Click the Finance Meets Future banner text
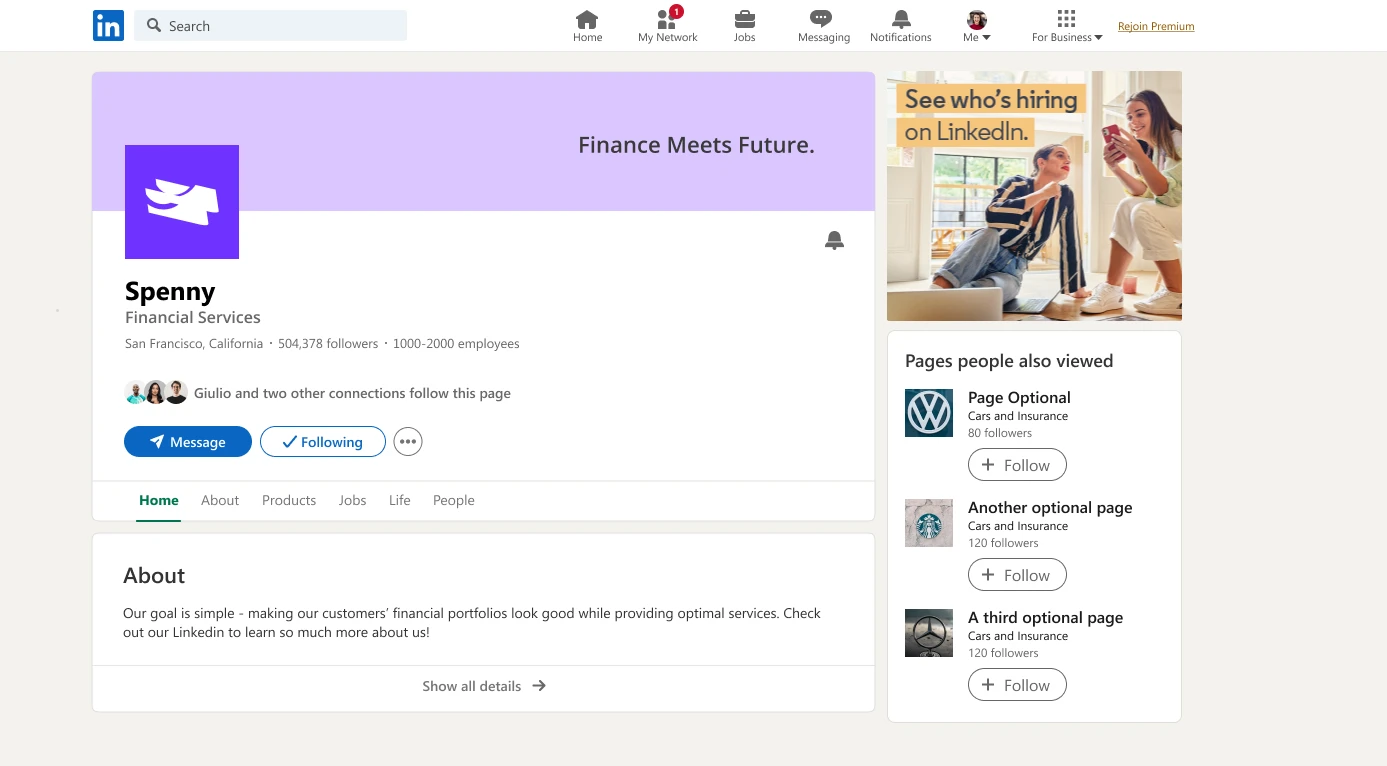The width and height of the screenshot is (1387, 766). pyautogui.click(x=697, y=145)
